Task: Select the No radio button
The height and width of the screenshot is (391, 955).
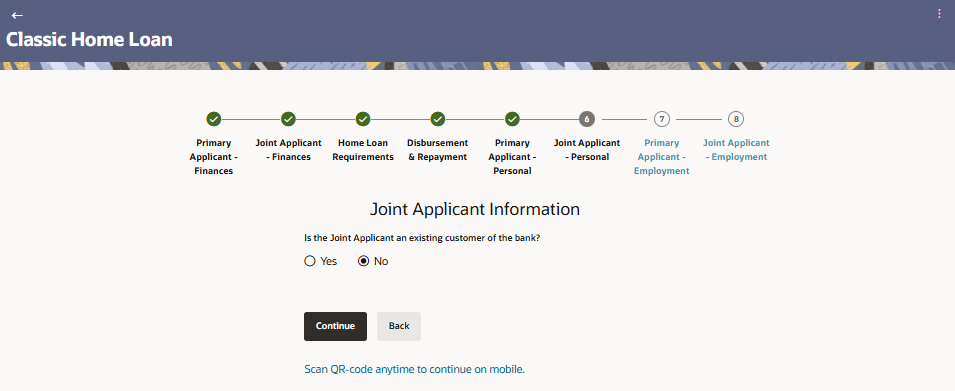Action: pos(364,261)
